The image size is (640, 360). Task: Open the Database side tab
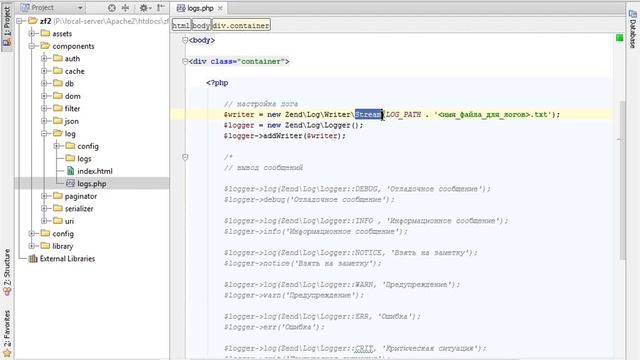632,28
